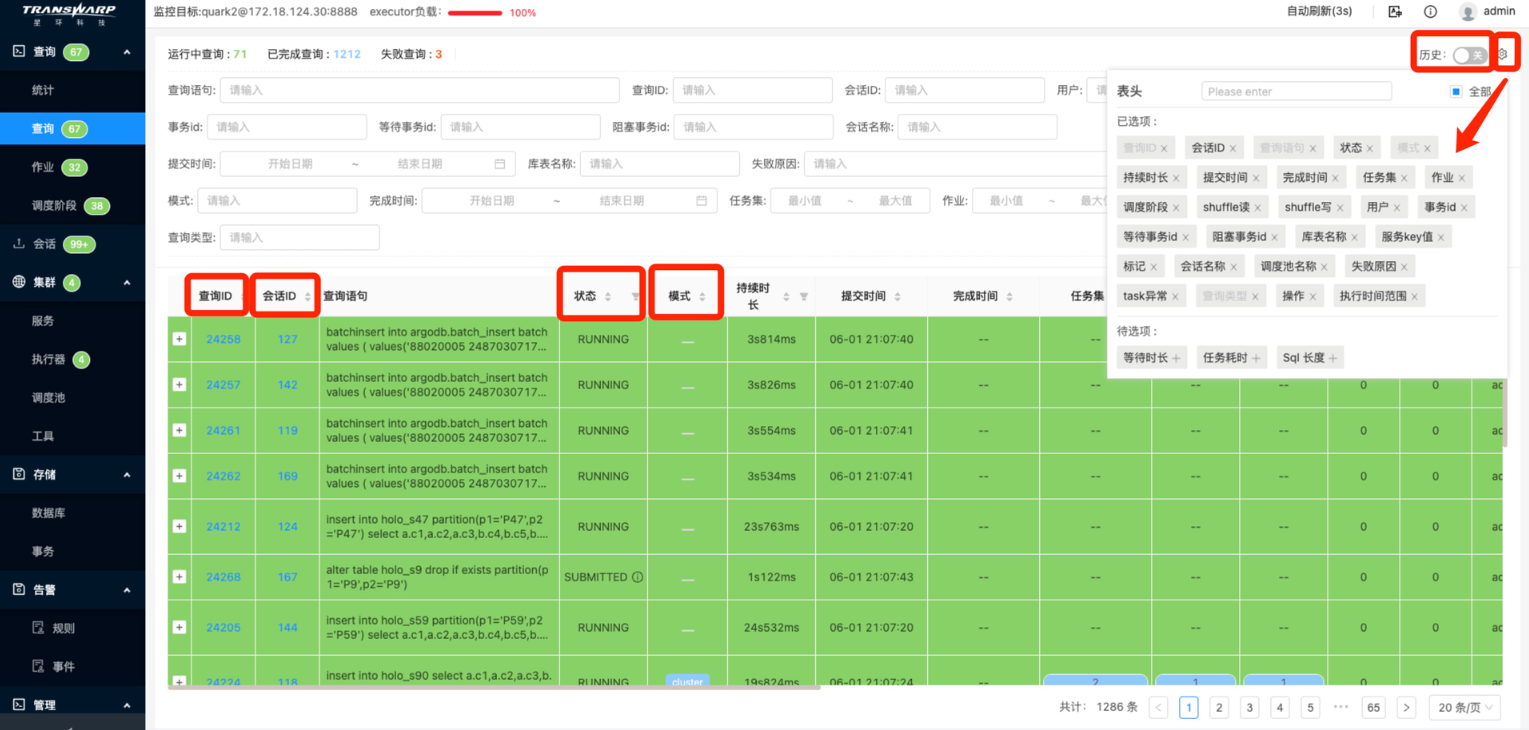The image size is (1529, 730).
Task: Click the SUBMITTED status info icon
Action: (x=637, y=577)
